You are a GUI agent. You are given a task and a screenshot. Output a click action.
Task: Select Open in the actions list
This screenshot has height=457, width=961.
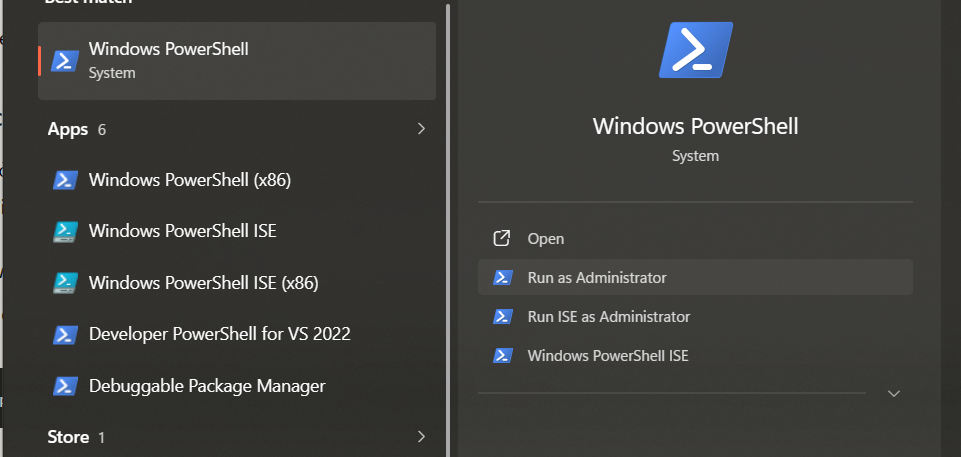(695, 238)
